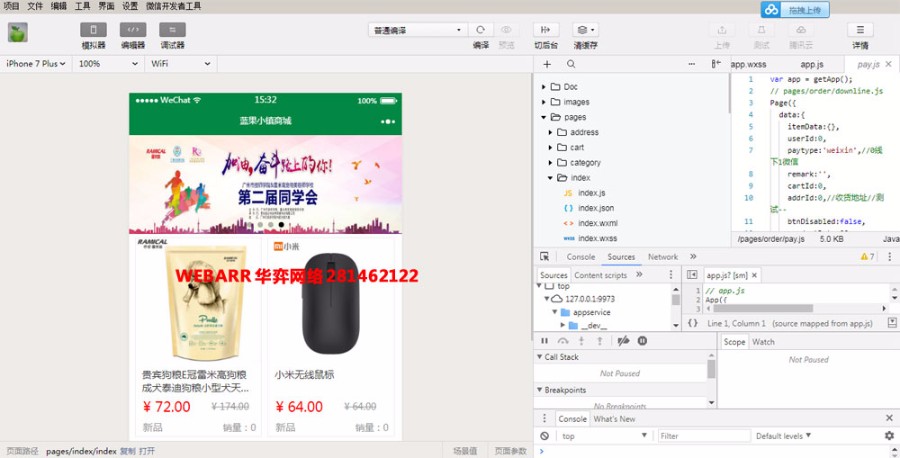Click the deactivate breakpoints icon
This screenshot has height=458, width=900.
623,341
